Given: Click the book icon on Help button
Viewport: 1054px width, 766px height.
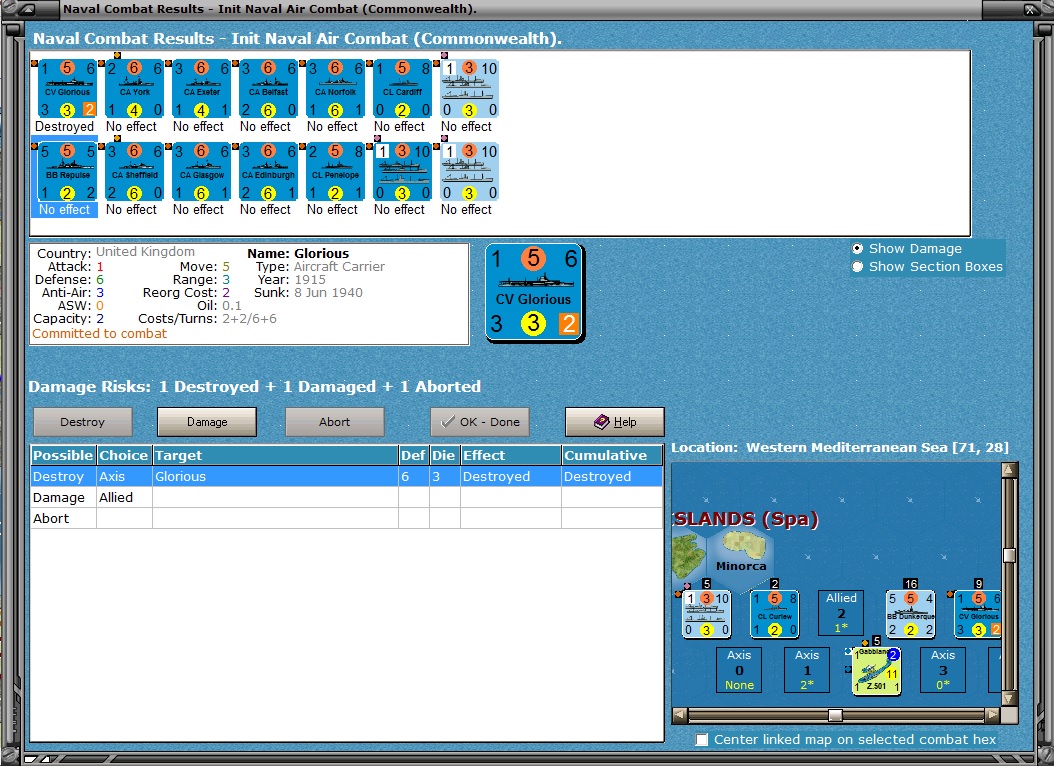Looking at the screenshot, I should pyautogui.click(x=602, y=421).
